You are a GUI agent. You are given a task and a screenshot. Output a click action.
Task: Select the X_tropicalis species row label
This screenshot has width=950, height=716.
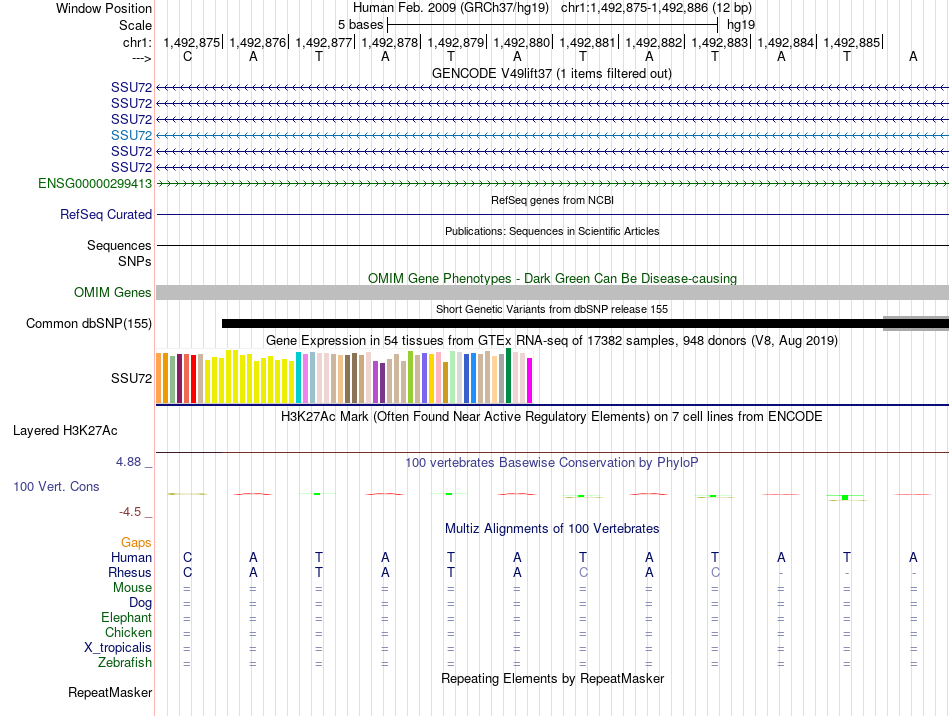tap(118, 648)
